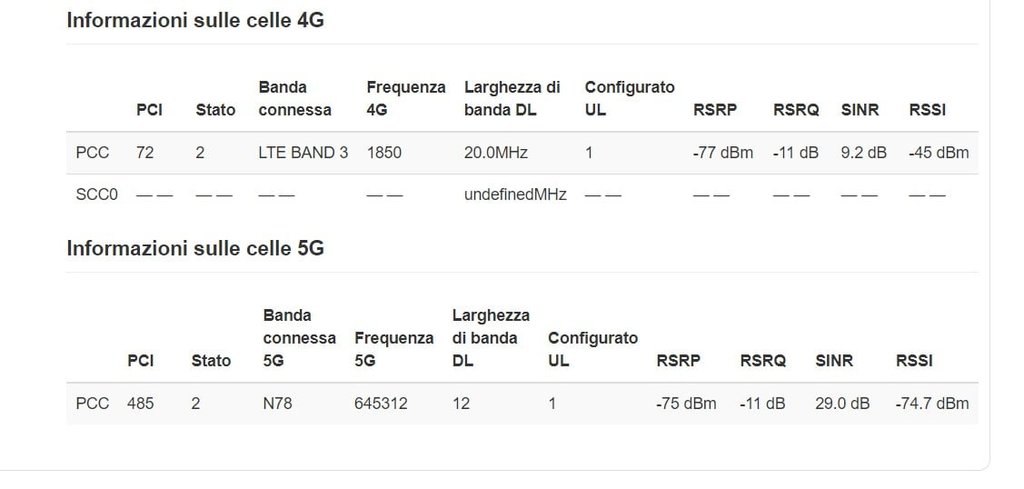Click the "Frequenza 4G" column header
Viewport: 1024px width, 489px height.
[406, 99]
